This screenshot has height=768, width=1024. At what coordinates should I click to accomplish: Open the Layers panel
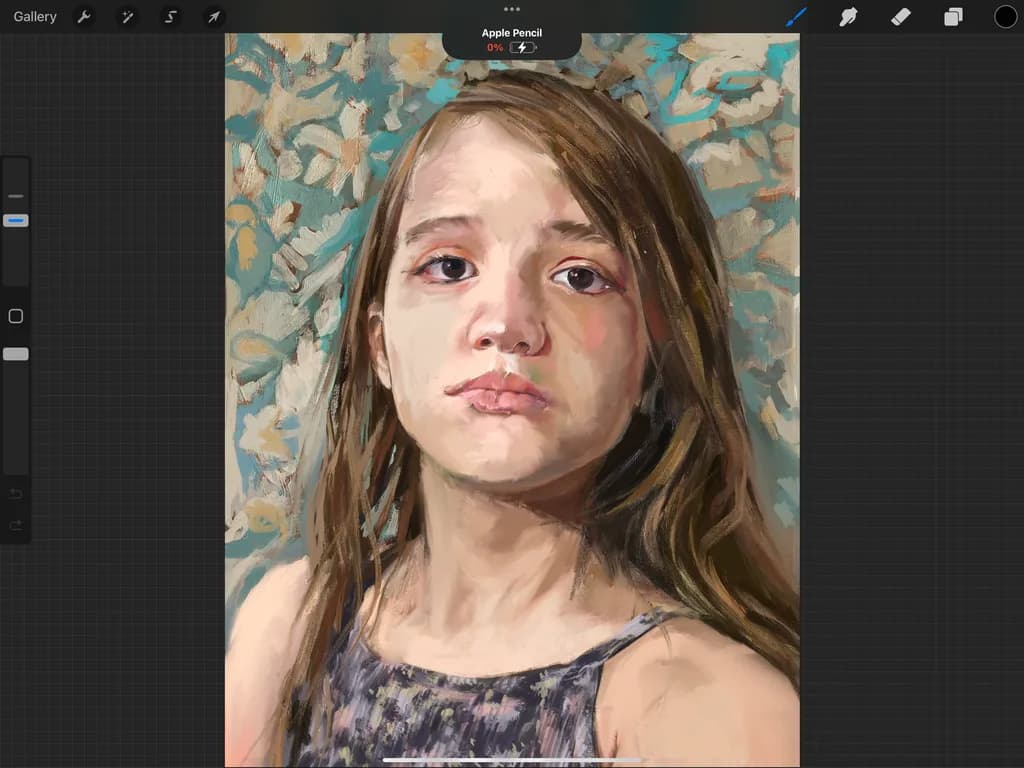[953, 16]
